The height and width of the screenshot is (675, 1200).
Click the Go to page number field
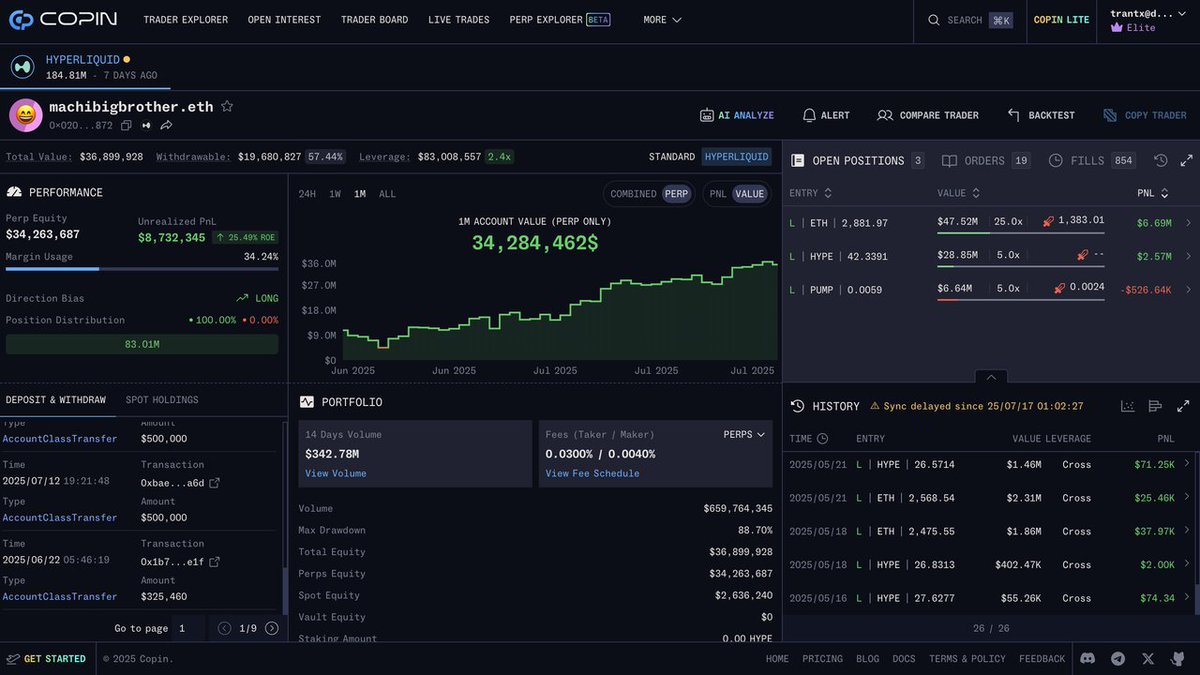point(187,628)
